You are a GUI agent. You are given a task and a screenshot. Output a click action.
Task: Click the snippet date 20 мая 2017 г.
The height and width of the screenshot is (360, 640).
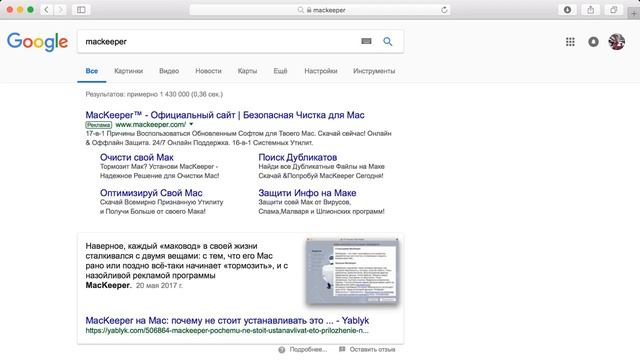point(159,285)
